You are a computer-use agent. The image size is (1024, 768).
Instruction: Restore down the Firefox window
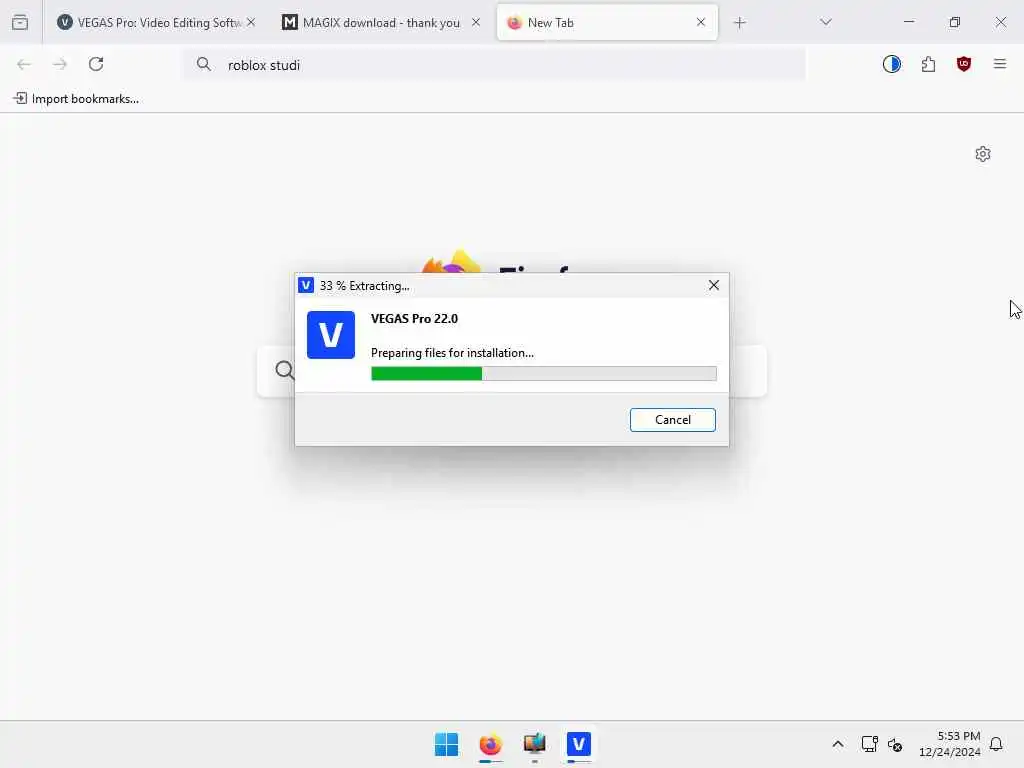(x=955, y=22)
